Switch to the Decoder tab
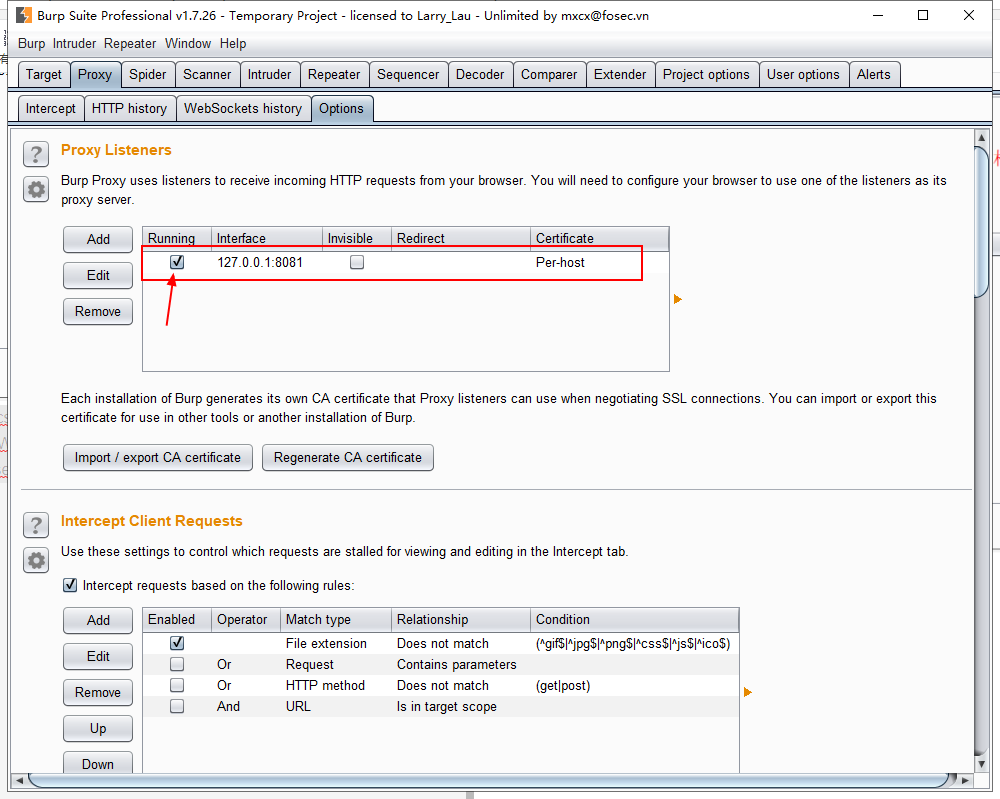The image size is (1000, 799). (x=480, y=75)
